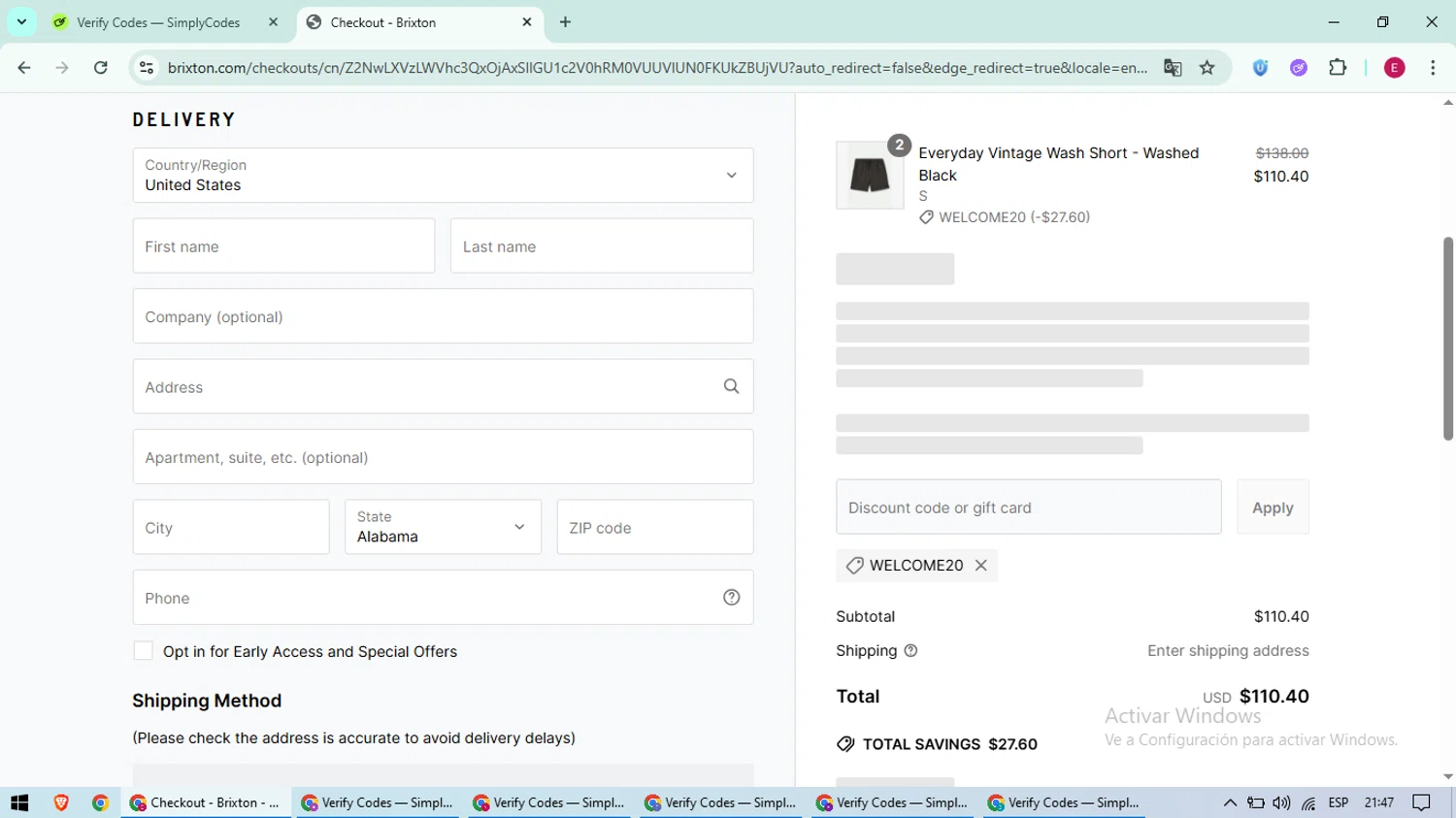Click into the Address field

[443, 386]
